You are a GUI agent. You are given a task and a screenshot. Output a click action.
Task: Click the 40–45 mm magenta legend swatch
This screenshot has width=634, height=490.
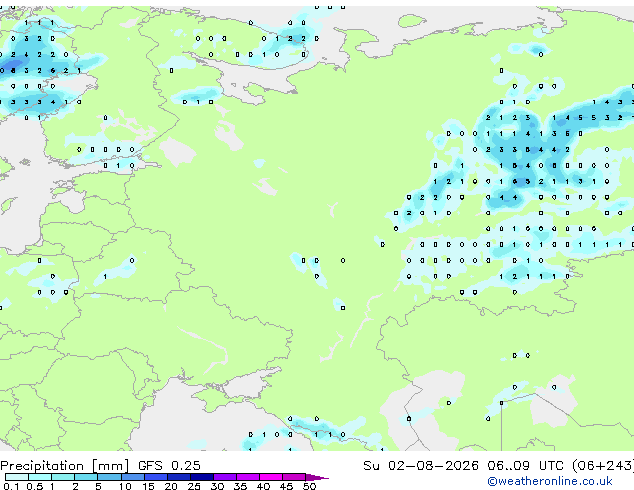(x=271, y=477)
